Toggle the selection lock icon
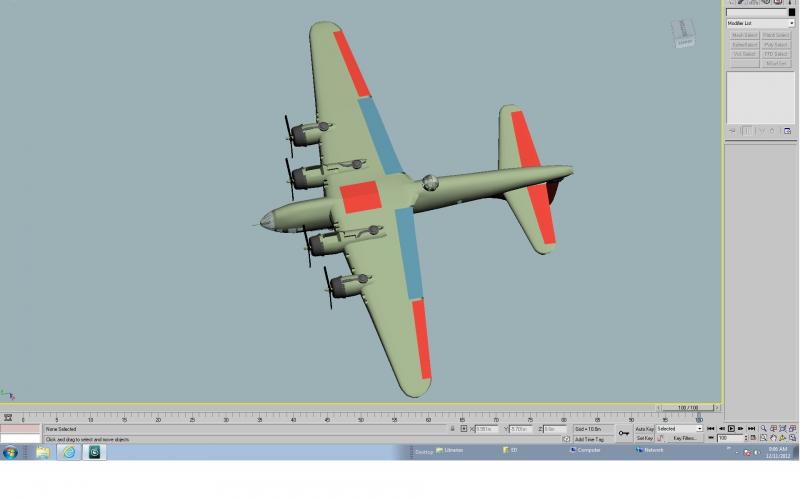The width and height of the screenshot is (800, 500). (x=453, y=429)
